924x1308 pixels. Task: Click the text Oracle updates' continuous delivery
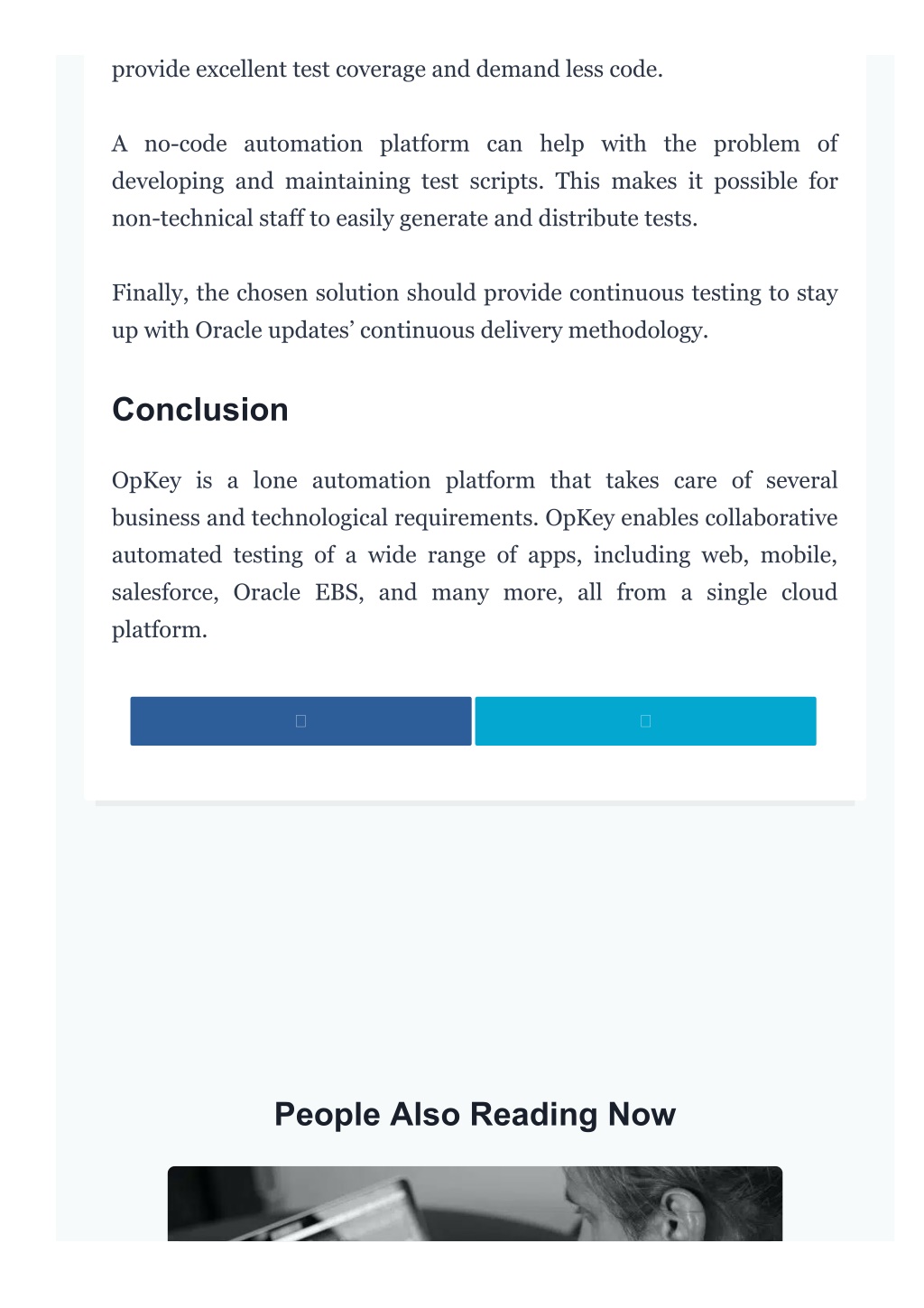380,330
